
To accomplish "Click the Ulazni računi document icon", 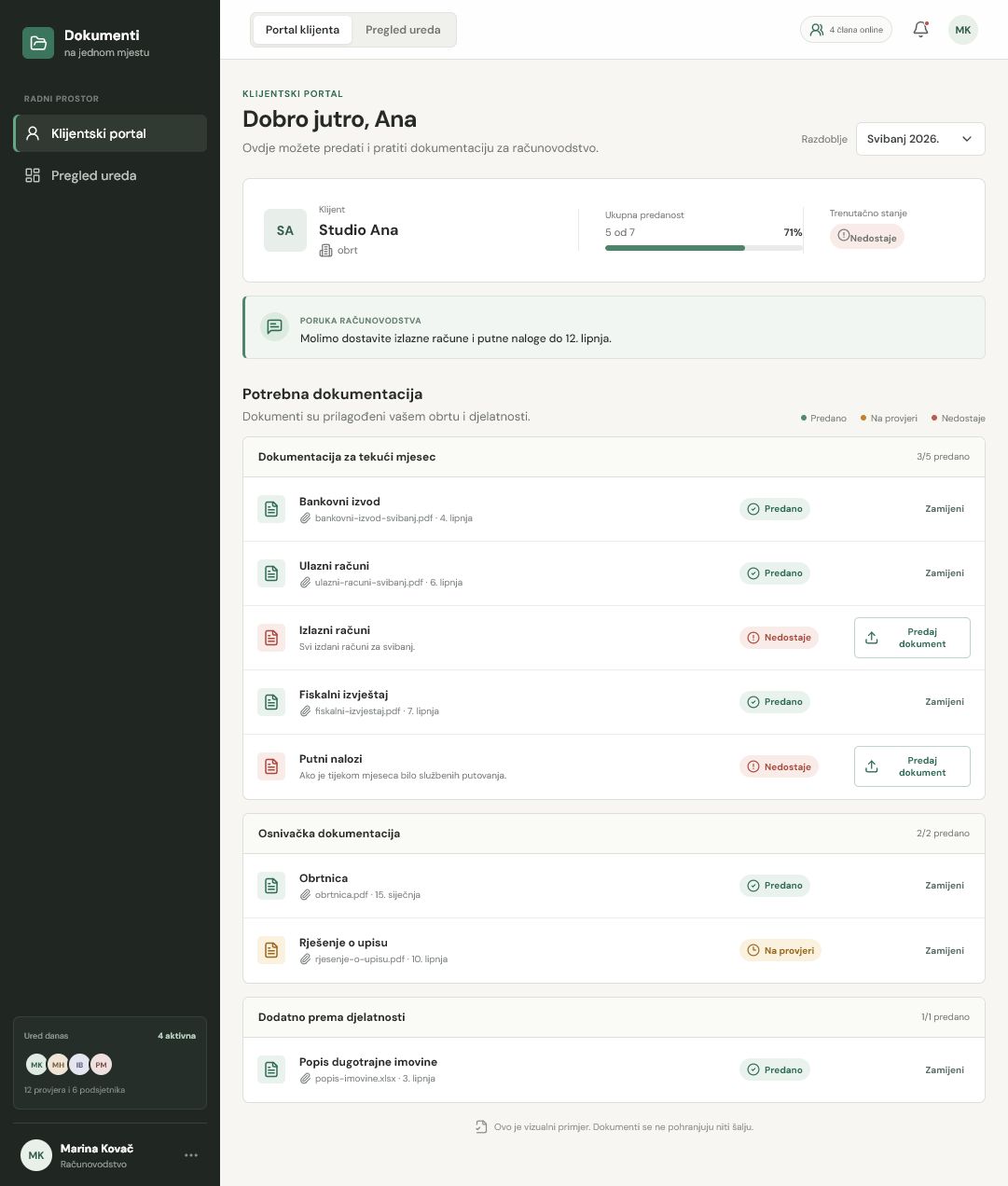I will point(271,573).
